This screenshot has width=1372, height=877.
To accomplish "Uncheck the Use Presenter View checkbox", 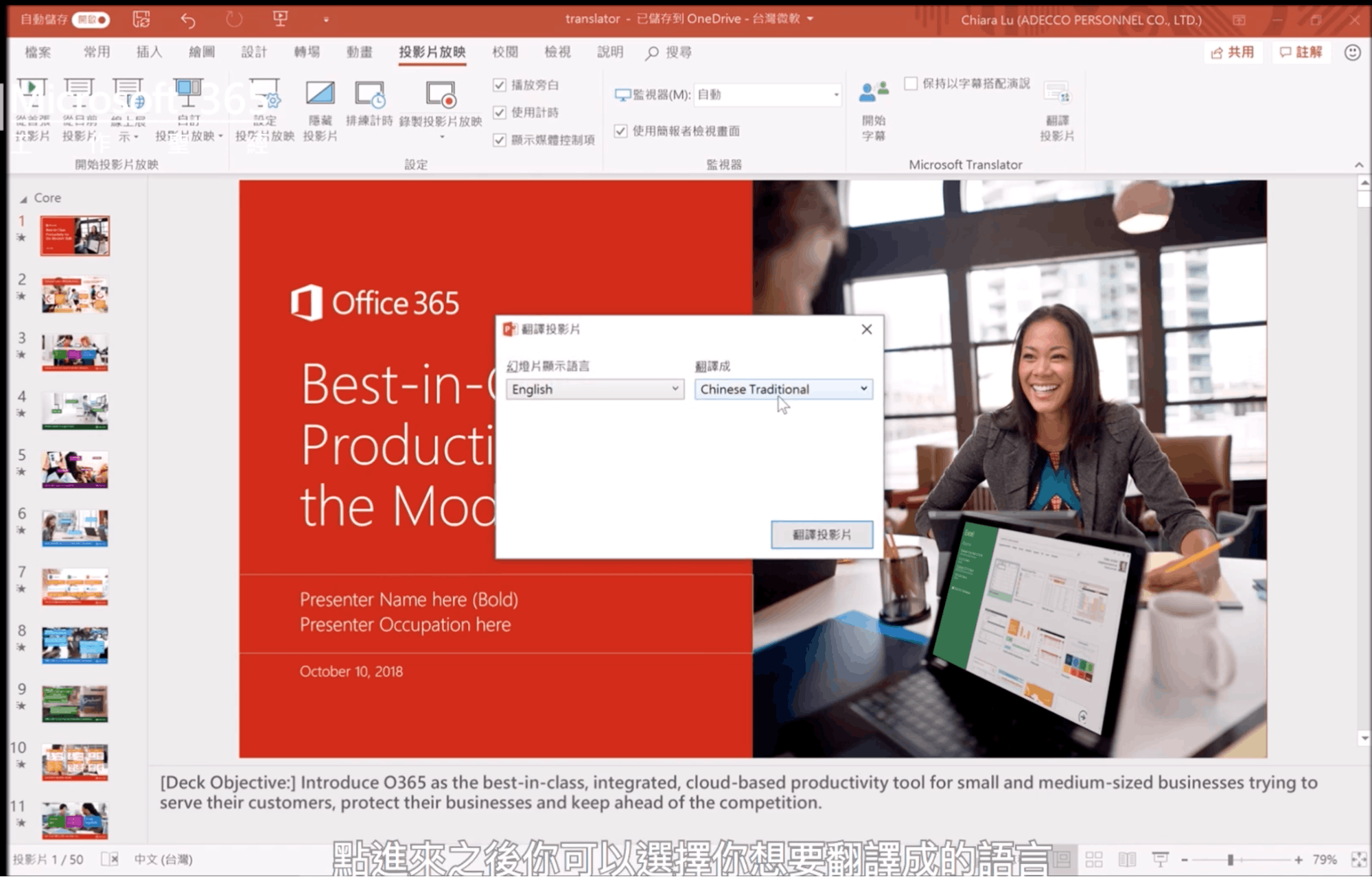I will pos(620,131).
